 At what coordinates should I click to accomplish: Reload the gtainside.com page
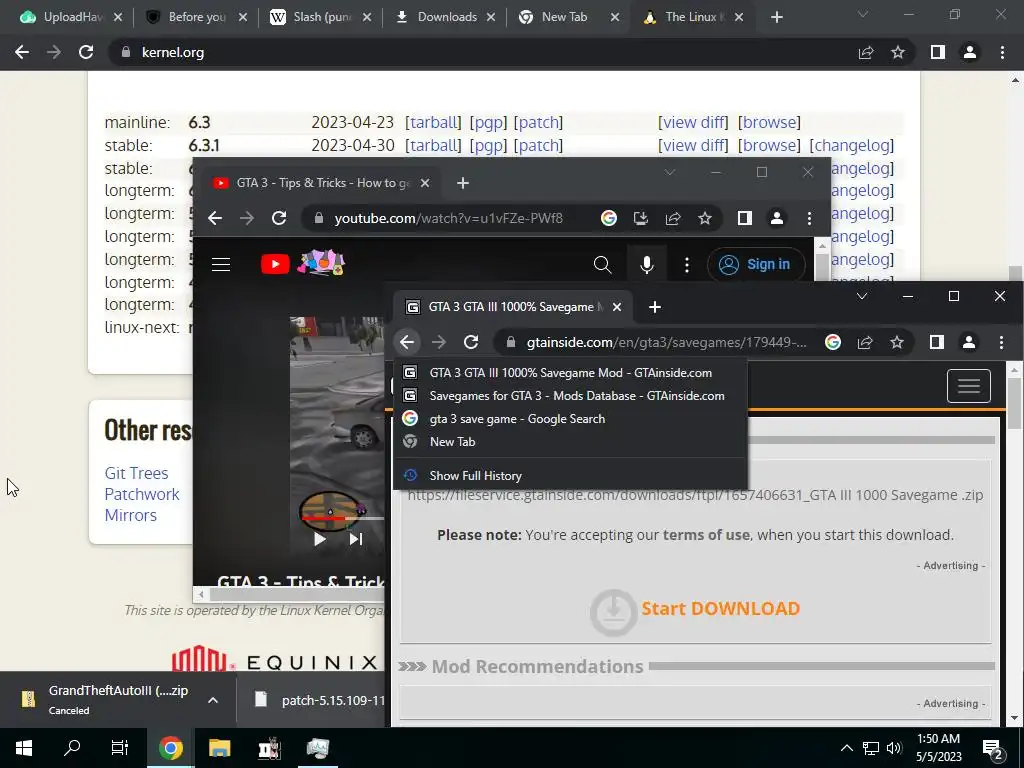(471, 342)
